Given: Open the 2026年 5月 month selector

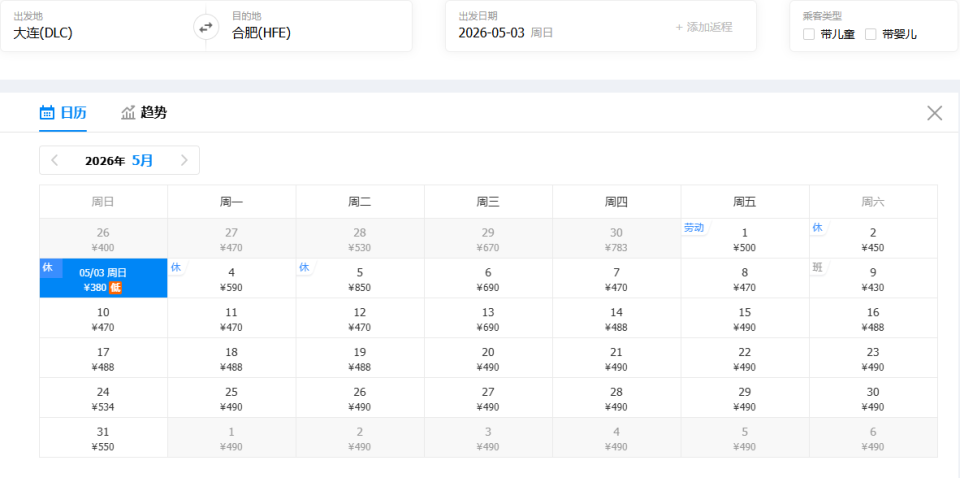Looking at the screenshot, I should (x=119, y=160).
